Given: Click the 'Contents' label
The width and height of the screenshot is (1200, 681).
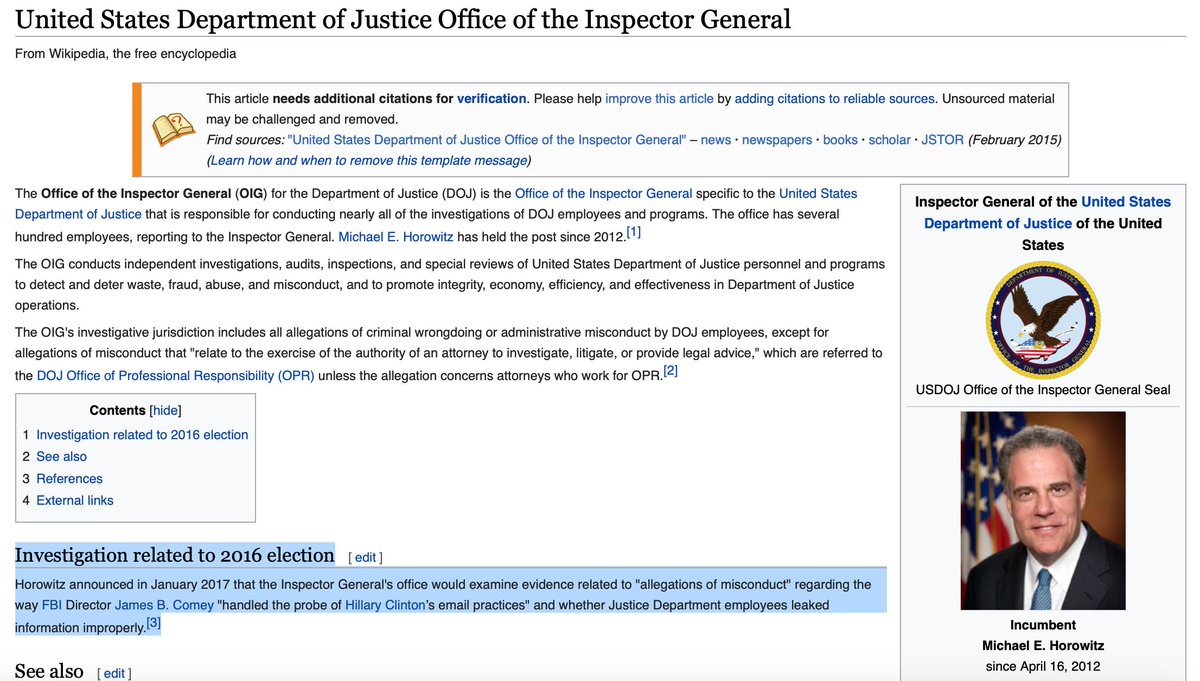Looking at the screenshot, I should click(x=118, y=410).
